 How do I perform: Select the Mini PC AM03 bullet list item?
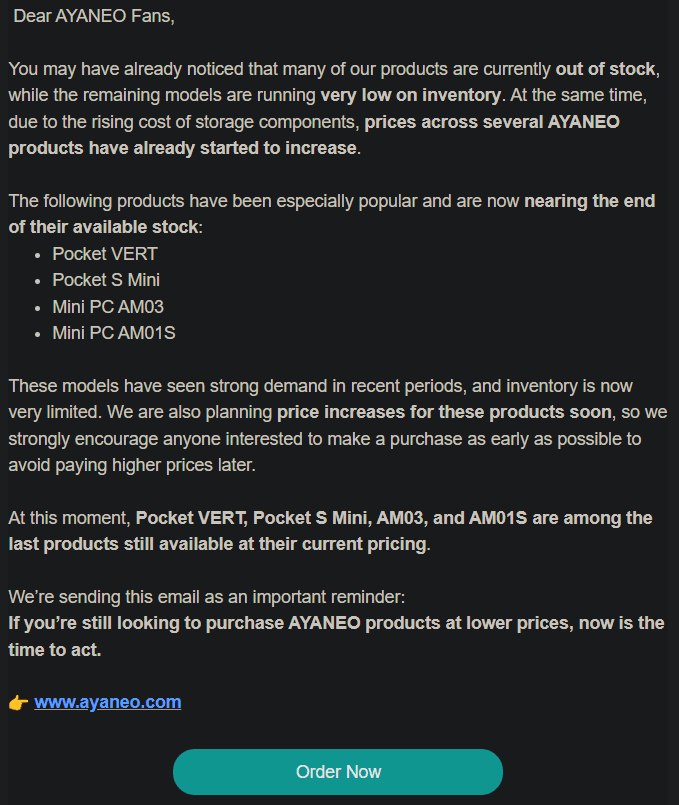[x=107, y=307]
